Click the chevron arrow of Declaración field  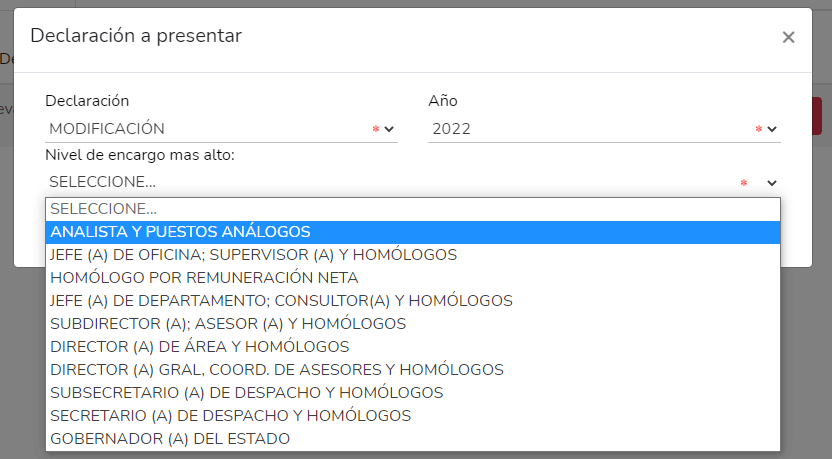click(x=389, y=129)
